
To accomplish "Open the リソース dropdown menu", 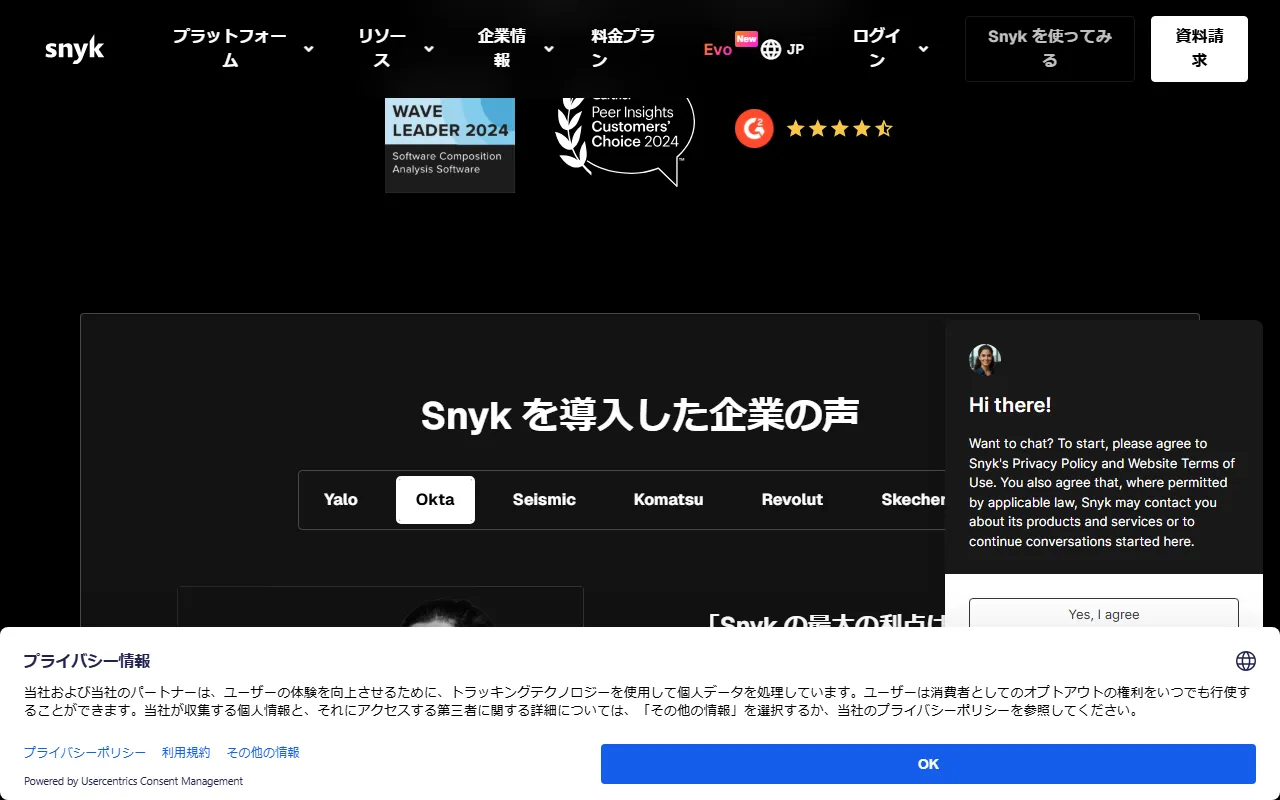I will tap(383, 48).
